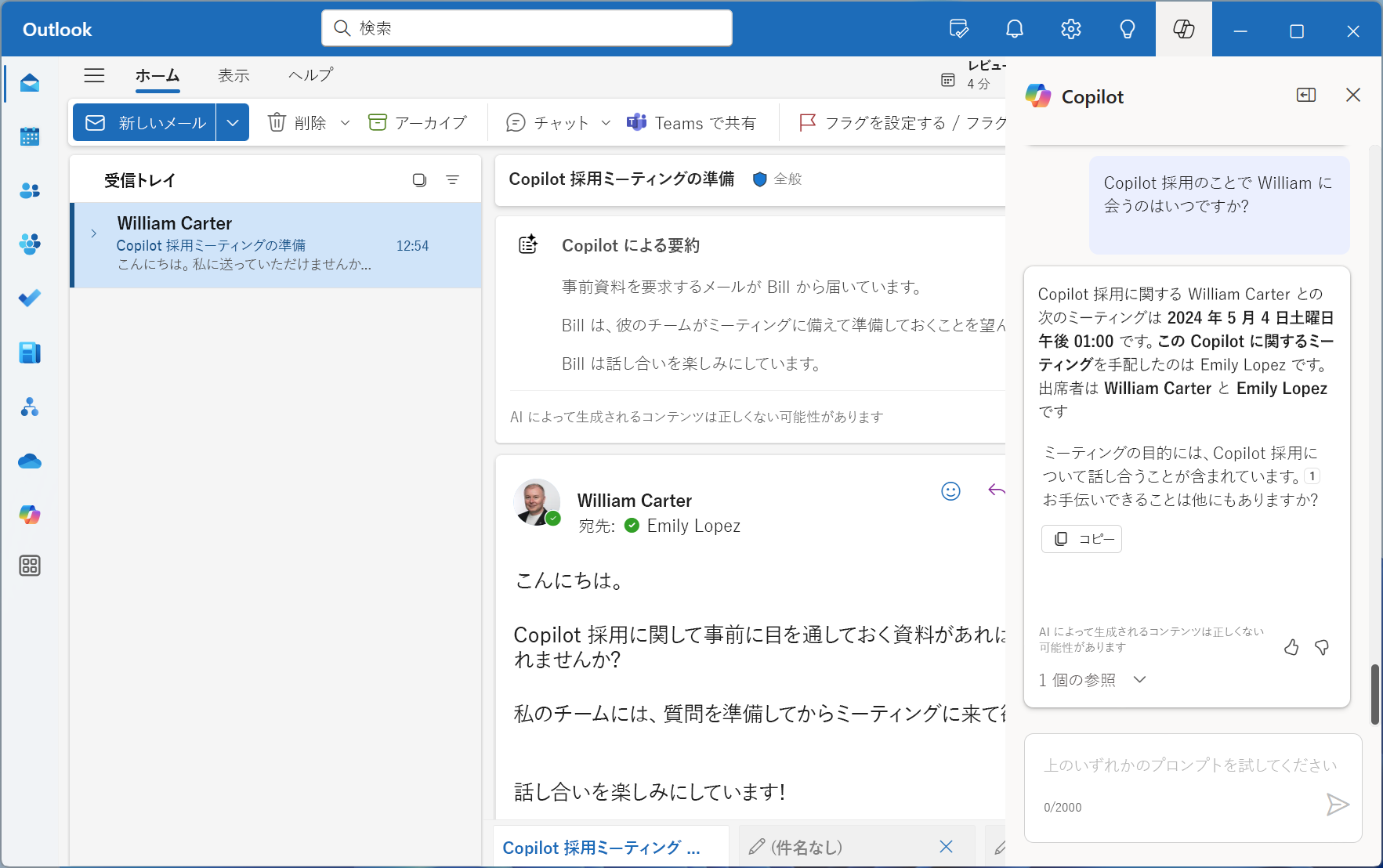Open OneDrive cloud icon in sidebar
1383x868 pixels.
tap(30, 461)
